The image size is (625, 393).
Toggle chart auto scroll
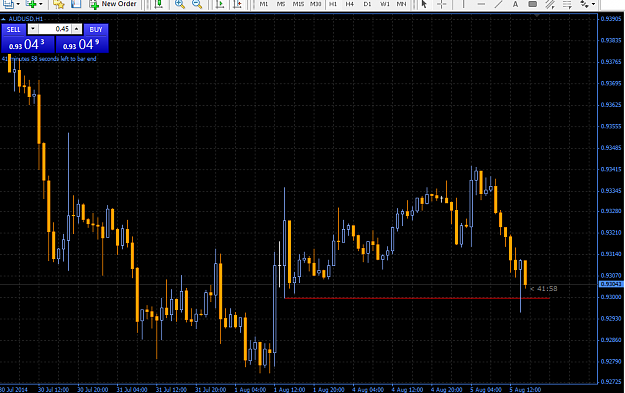pos(220,4)
